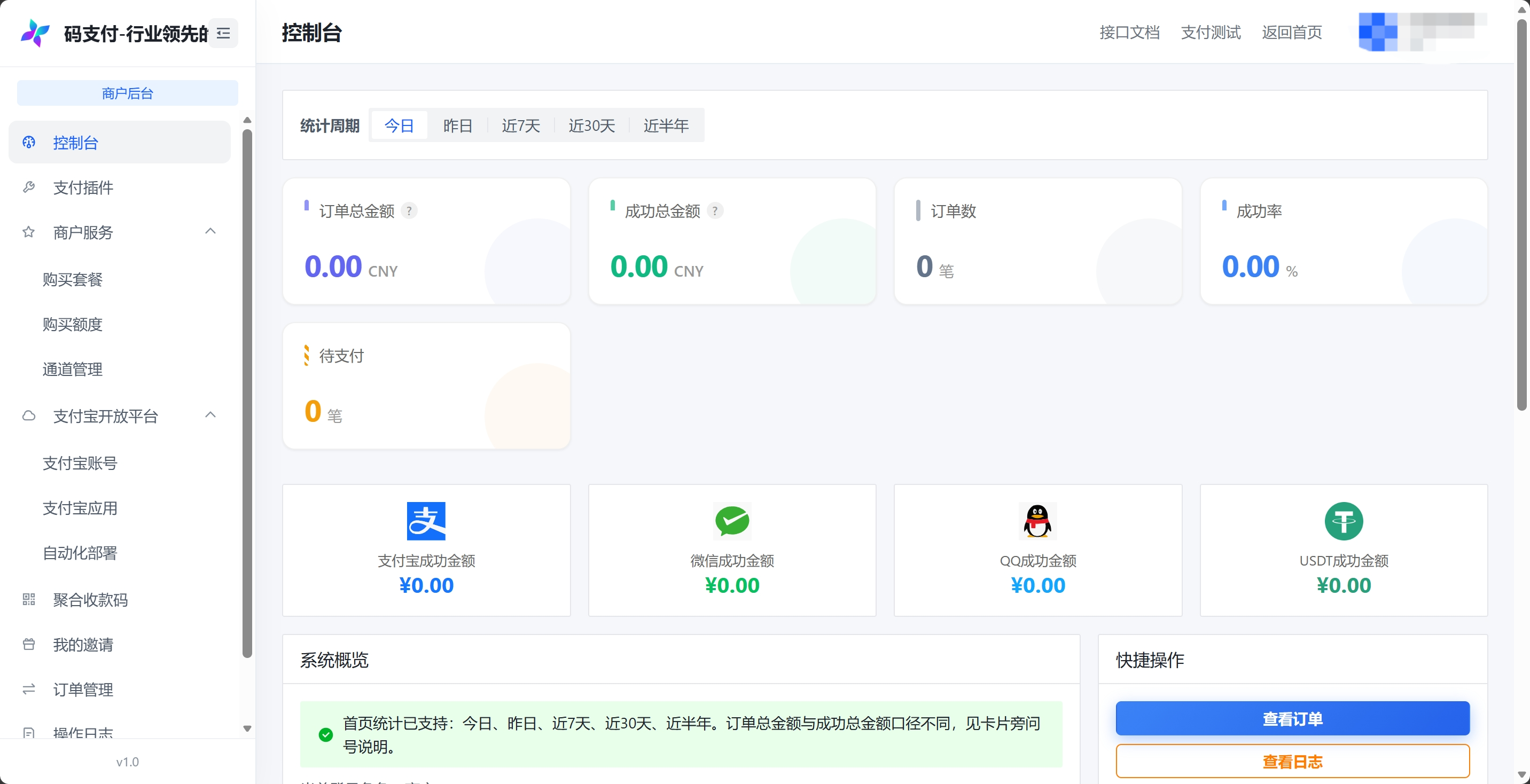
Task: Click the QR grid icon beside 聚合收款码
Action: coord(28,599)
